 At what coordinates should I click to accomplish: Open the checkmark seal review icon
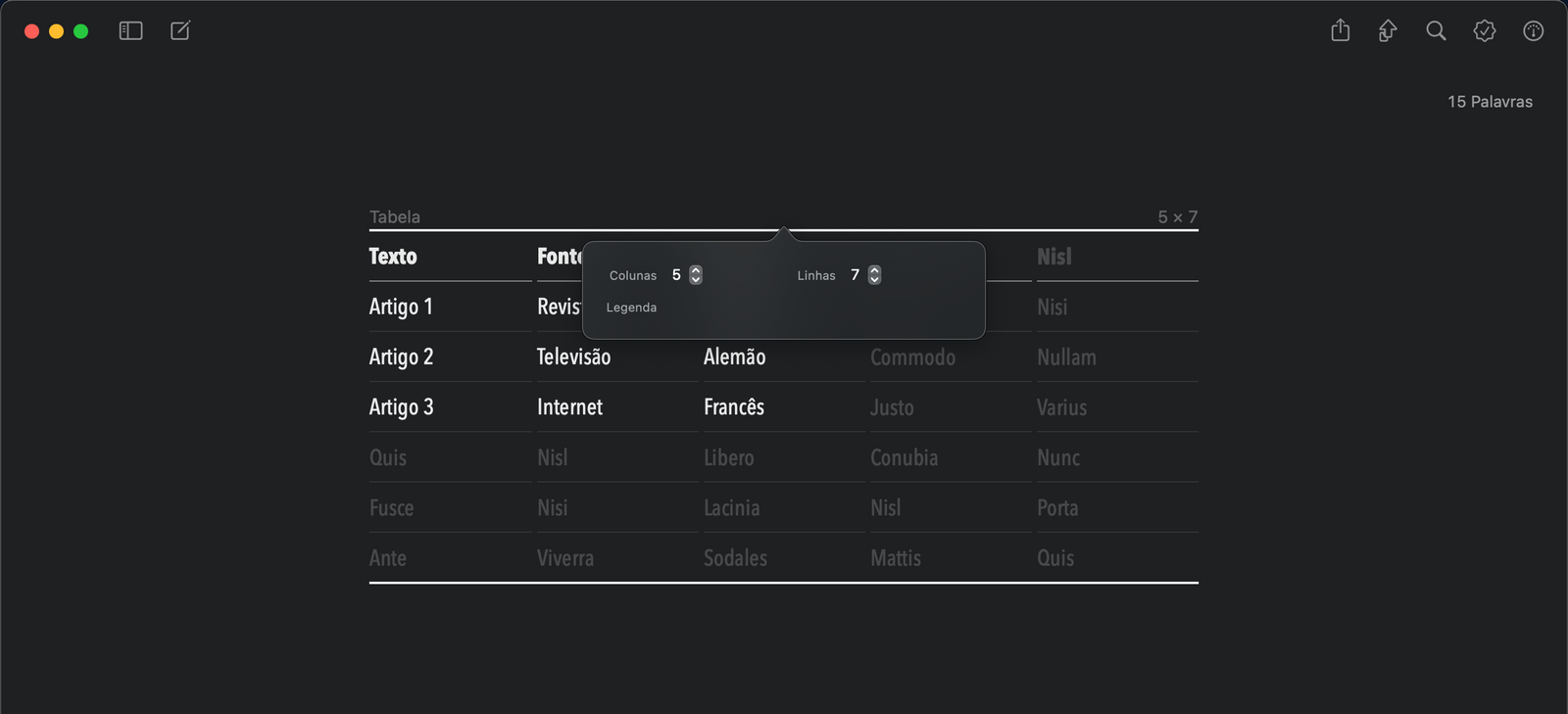(x=1485, y=31)
